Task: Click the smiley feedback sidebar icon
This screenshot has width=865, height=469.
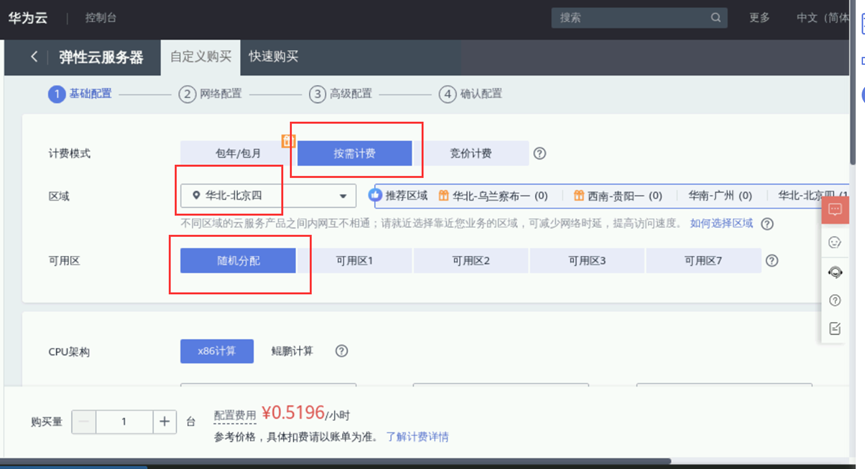Action: click(x=835, y=242)
